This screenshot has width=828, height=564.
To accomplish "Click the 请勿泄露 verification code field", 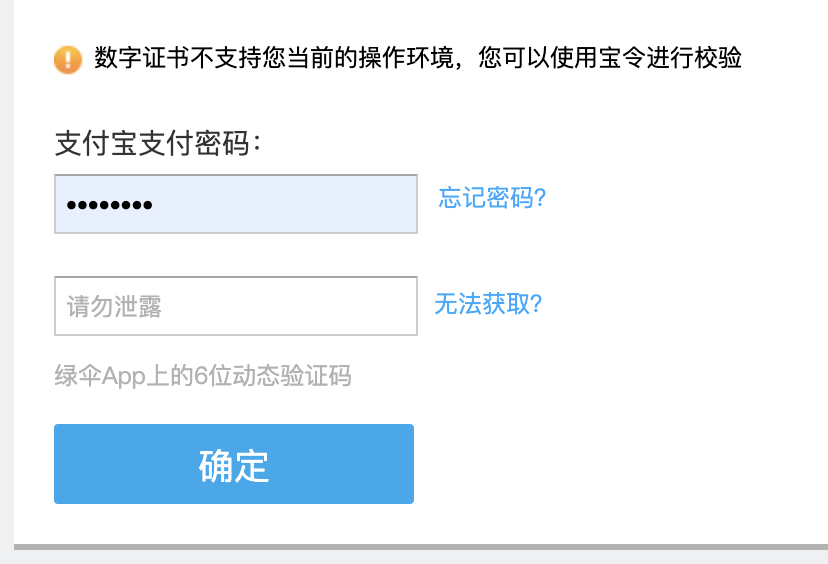I will pos(235,306).
